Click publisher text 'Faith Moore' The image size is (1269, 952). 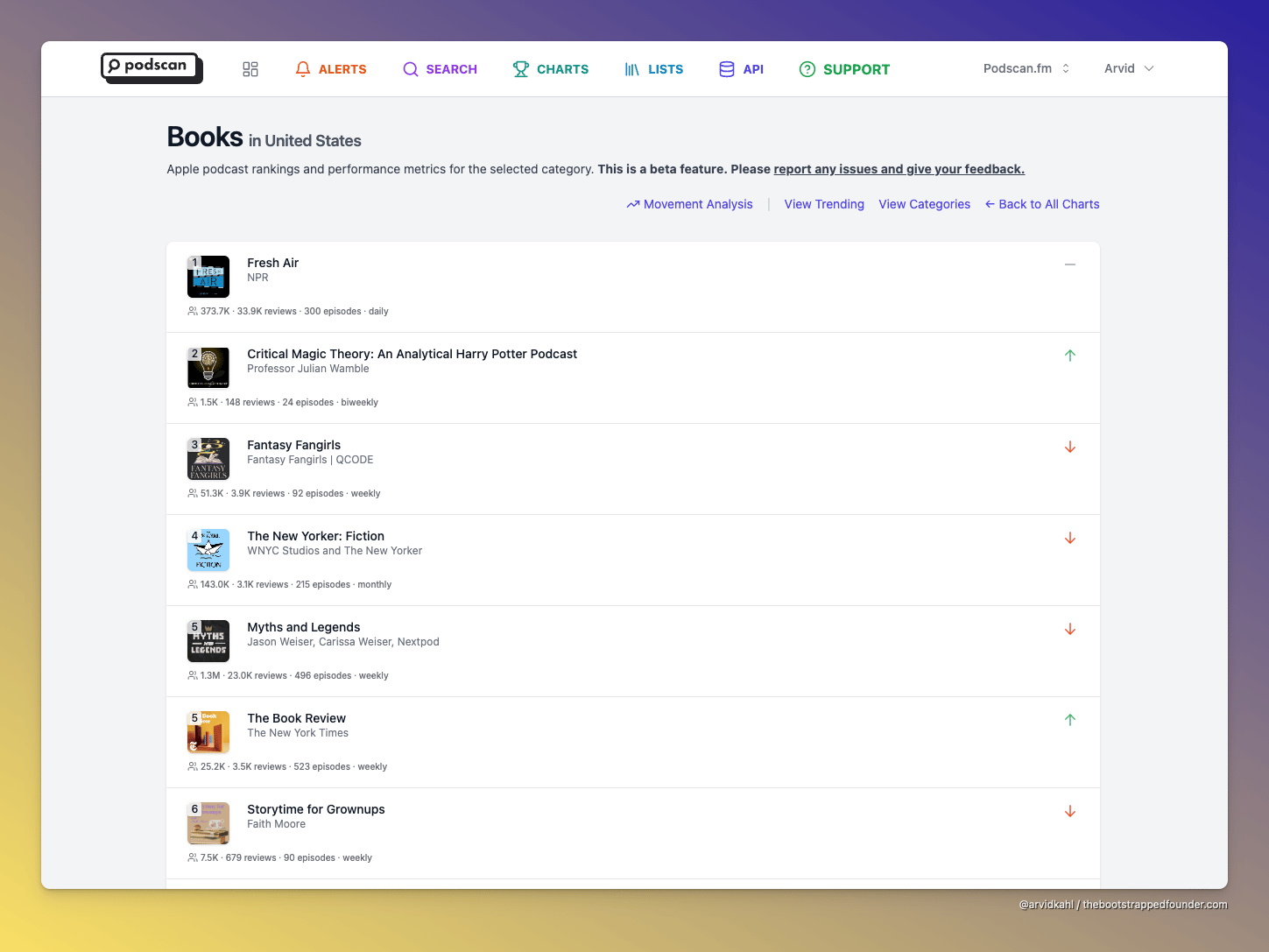(276, 824)
